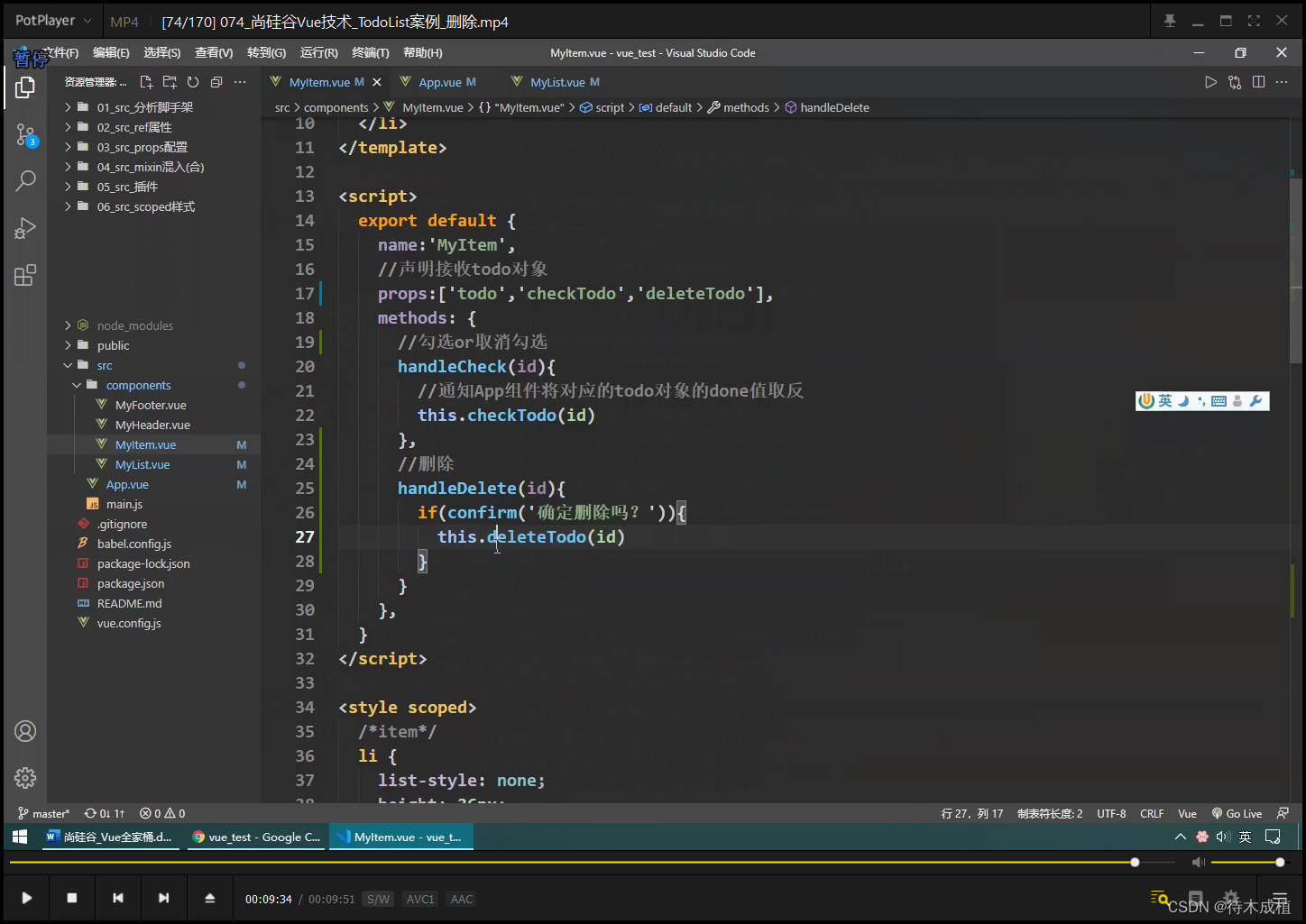
Task: Seek on the video progress bar
Action: pos(592,863)
